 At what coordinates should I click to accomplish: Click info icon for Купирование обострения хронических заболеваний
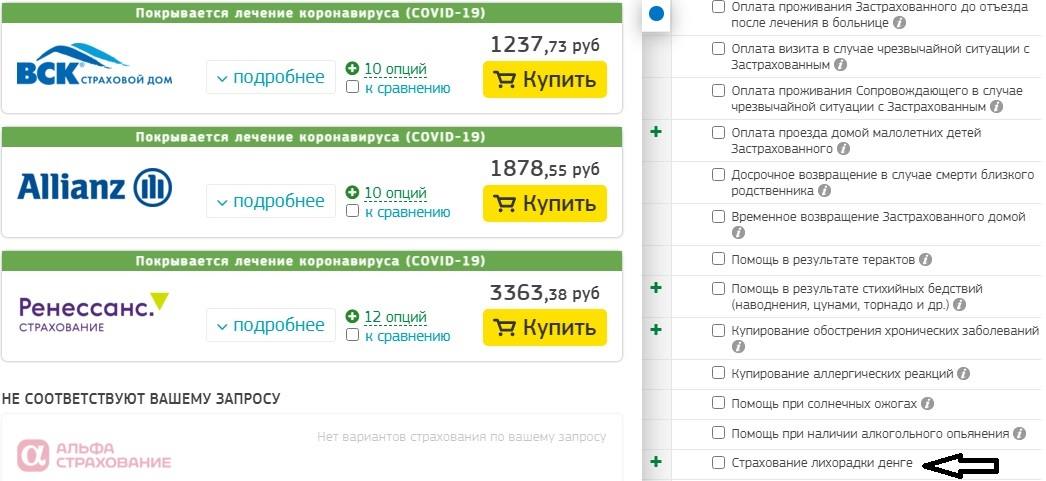pyautogui.click(x=738, y=347)
